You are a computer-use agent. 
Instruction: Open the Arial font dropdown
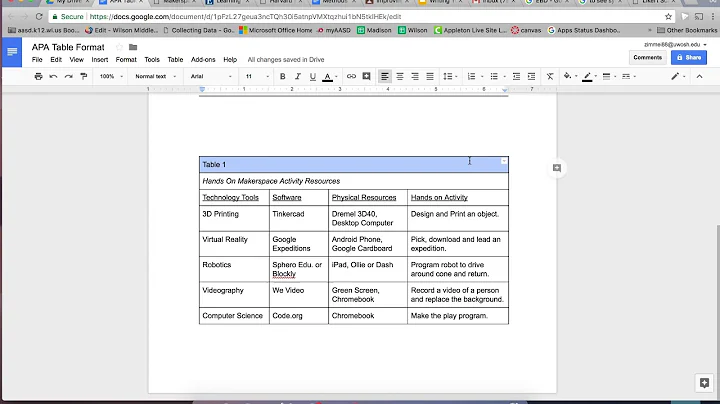click(x=211, y=76)
